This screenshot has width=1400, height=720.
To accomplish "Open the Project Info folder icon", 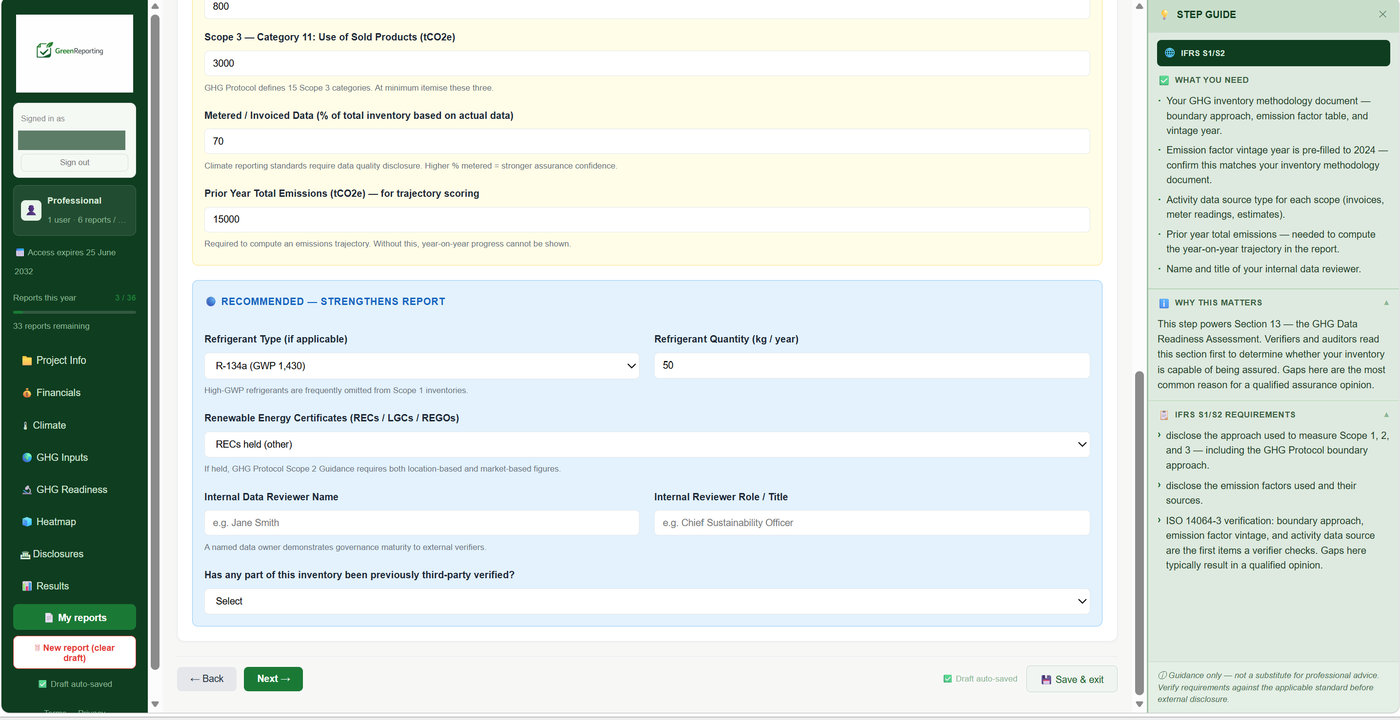I will pyautogui.click(x=27, y=361).
